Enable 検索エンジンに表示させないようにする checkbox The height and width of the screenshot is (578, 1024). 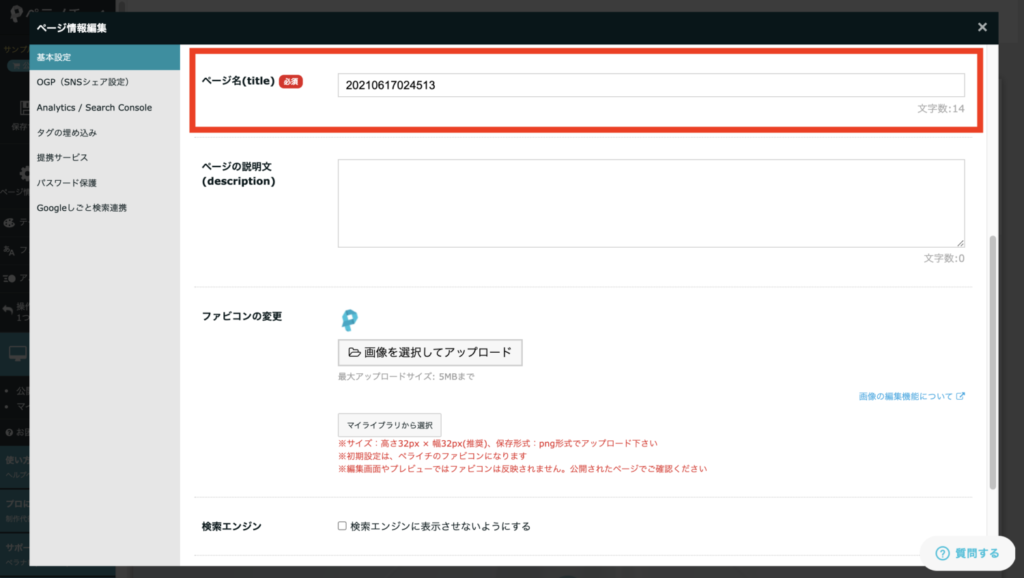(342, 526)
